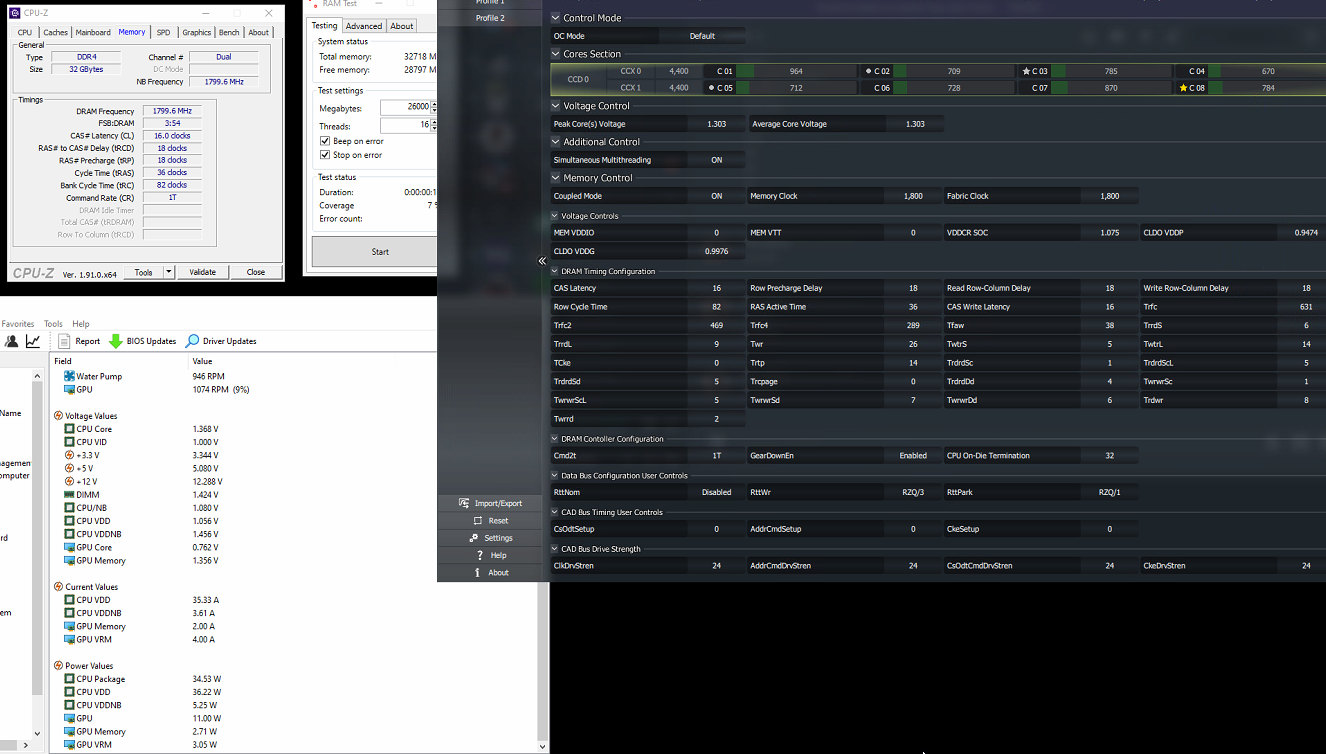The width and height of the screenshot is (1326, 754).
Task: Click the Megabytes input field in RAM Test
Action: 405,107
